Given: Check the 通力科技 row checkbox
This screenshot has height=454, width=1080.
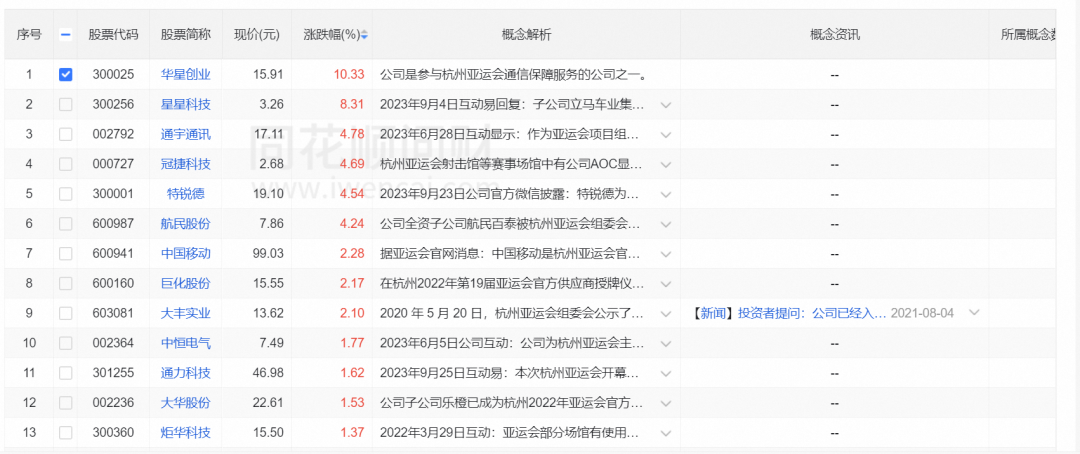Looking at the screenshot, I should click(x=65, y=373).
